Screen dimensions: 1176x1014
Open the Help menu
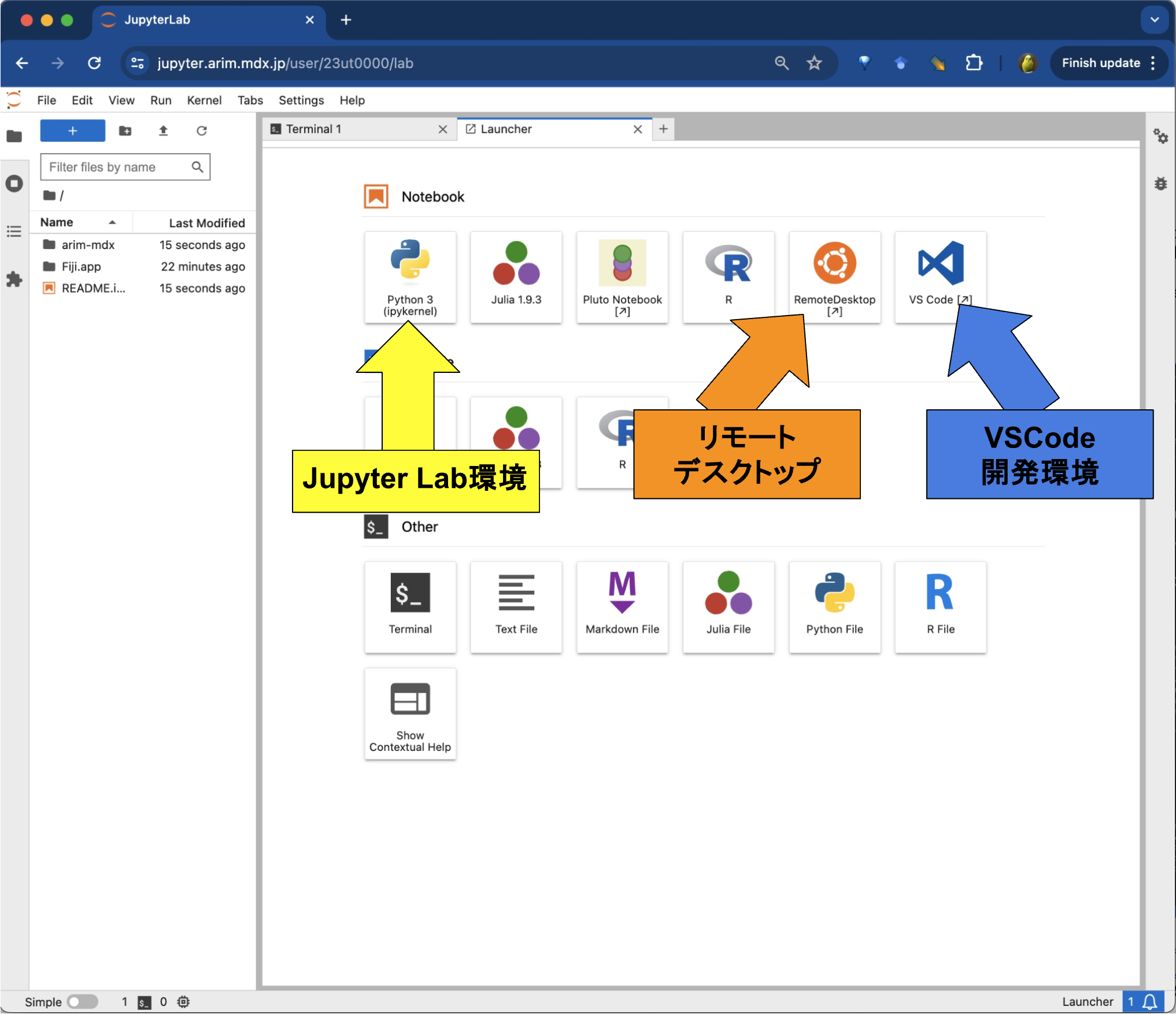(352, 100)
